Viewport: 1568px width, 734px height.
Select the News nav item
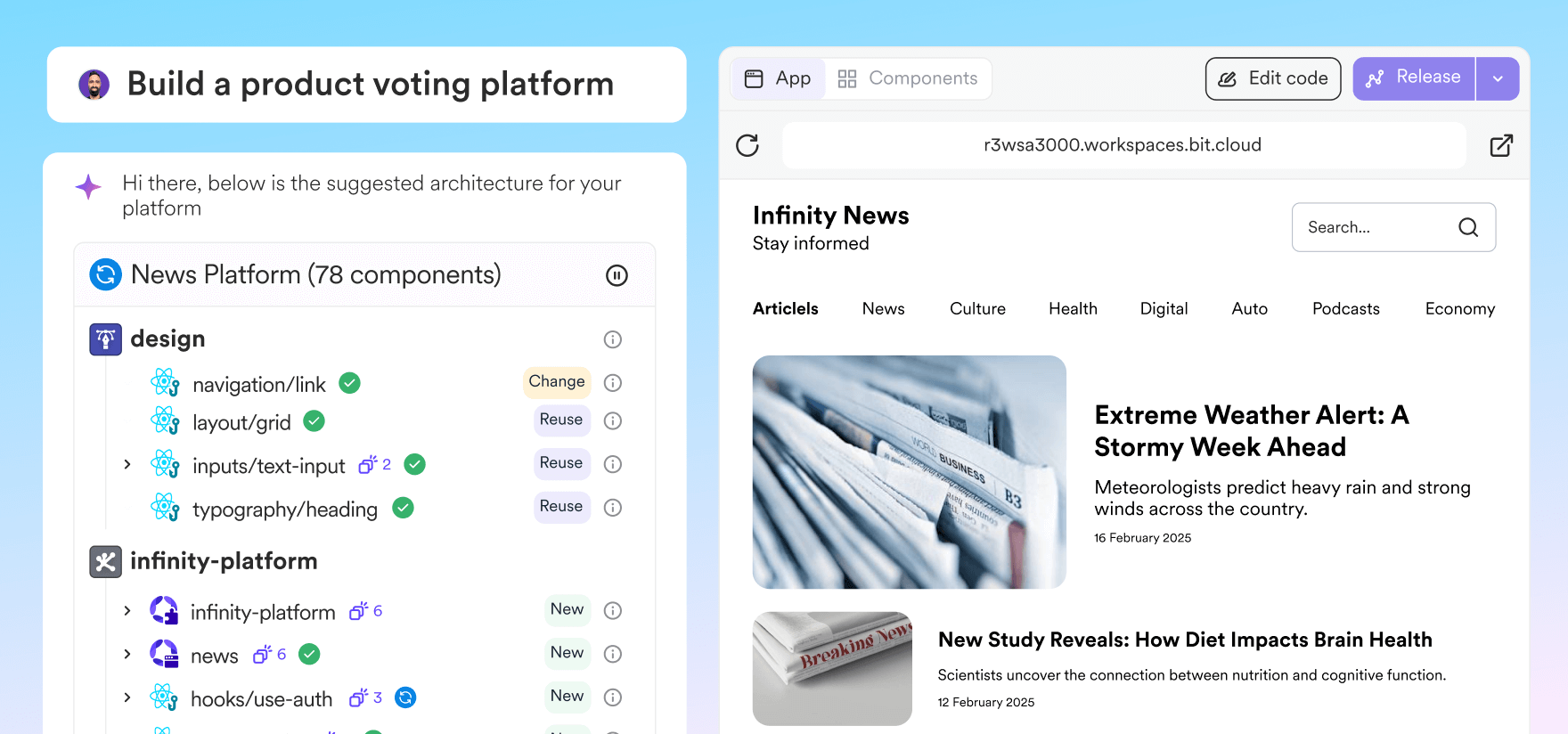pyautogui.click(x=884, y=308)
